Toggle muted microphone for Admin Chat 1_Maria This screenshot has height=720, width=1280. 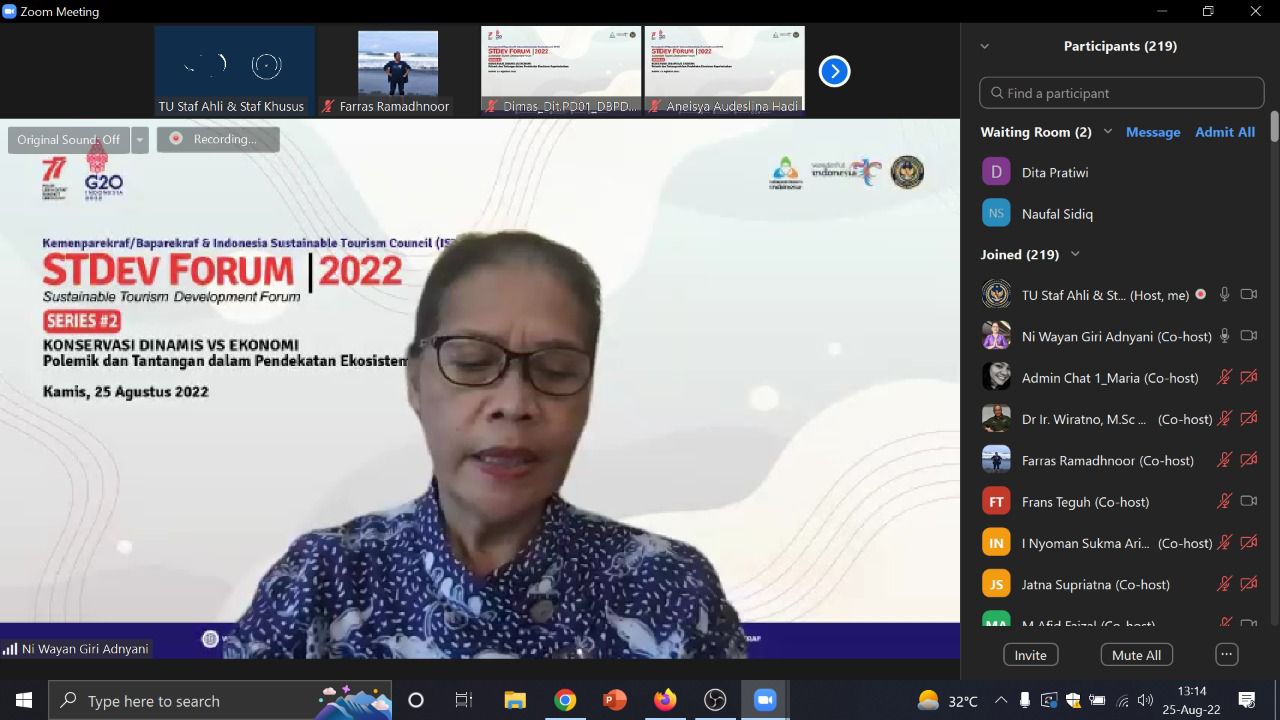pyautogui.click(x=1224, y=378)
